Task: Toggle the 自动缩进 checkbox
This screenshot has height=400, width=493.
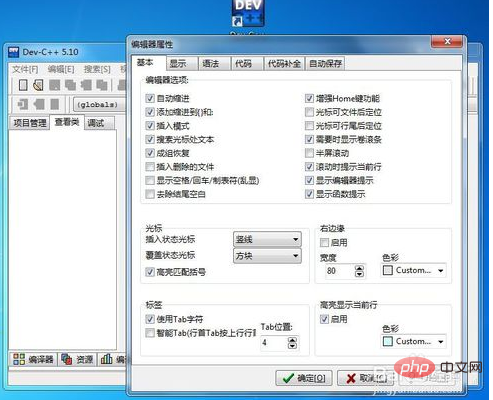Action: tap(150, 98)
